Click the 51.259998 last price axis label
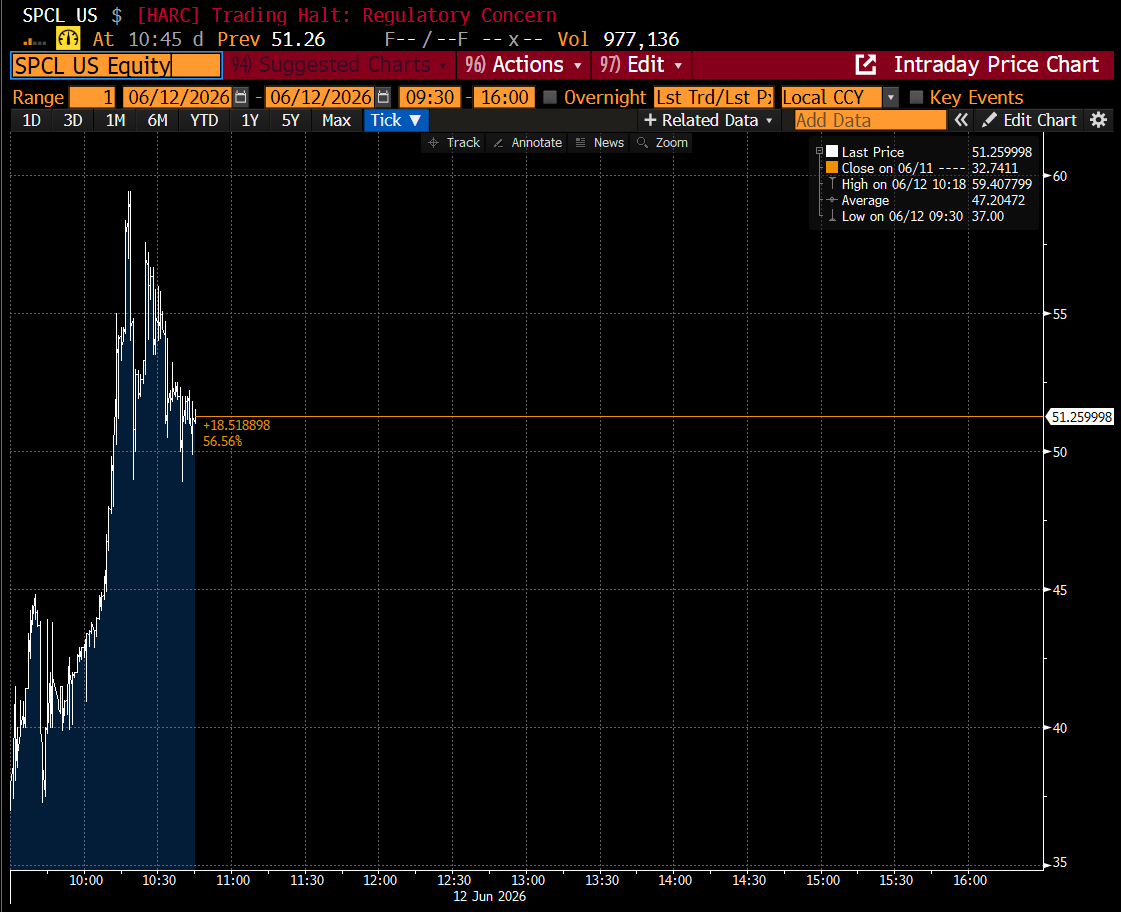The width and height of the screenshot is (1121, 912). click(x=1081, y=417)
